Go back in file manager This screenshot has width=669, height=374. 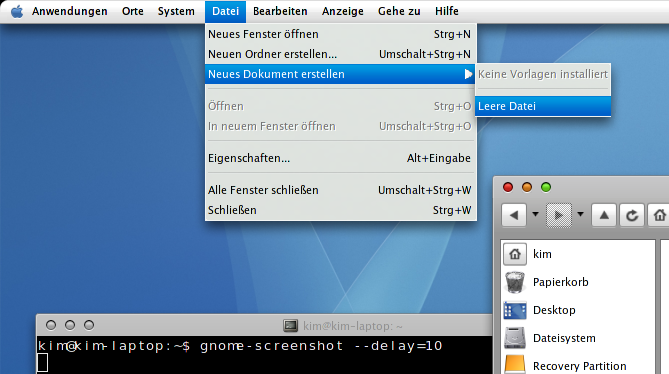tap(514, 215)
